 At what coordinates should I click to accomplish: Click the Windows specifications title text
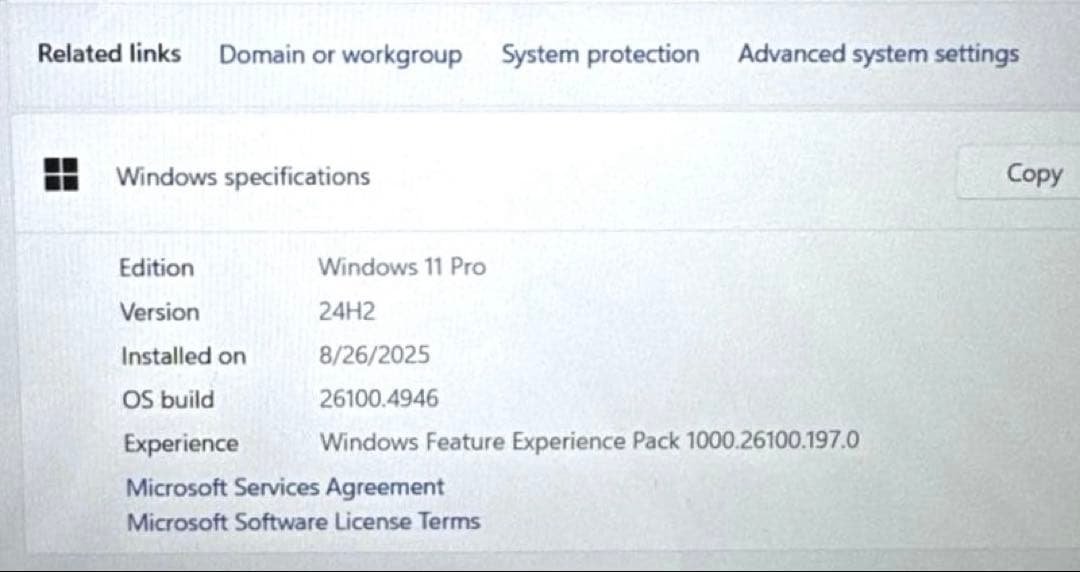[x=243, y=177]
